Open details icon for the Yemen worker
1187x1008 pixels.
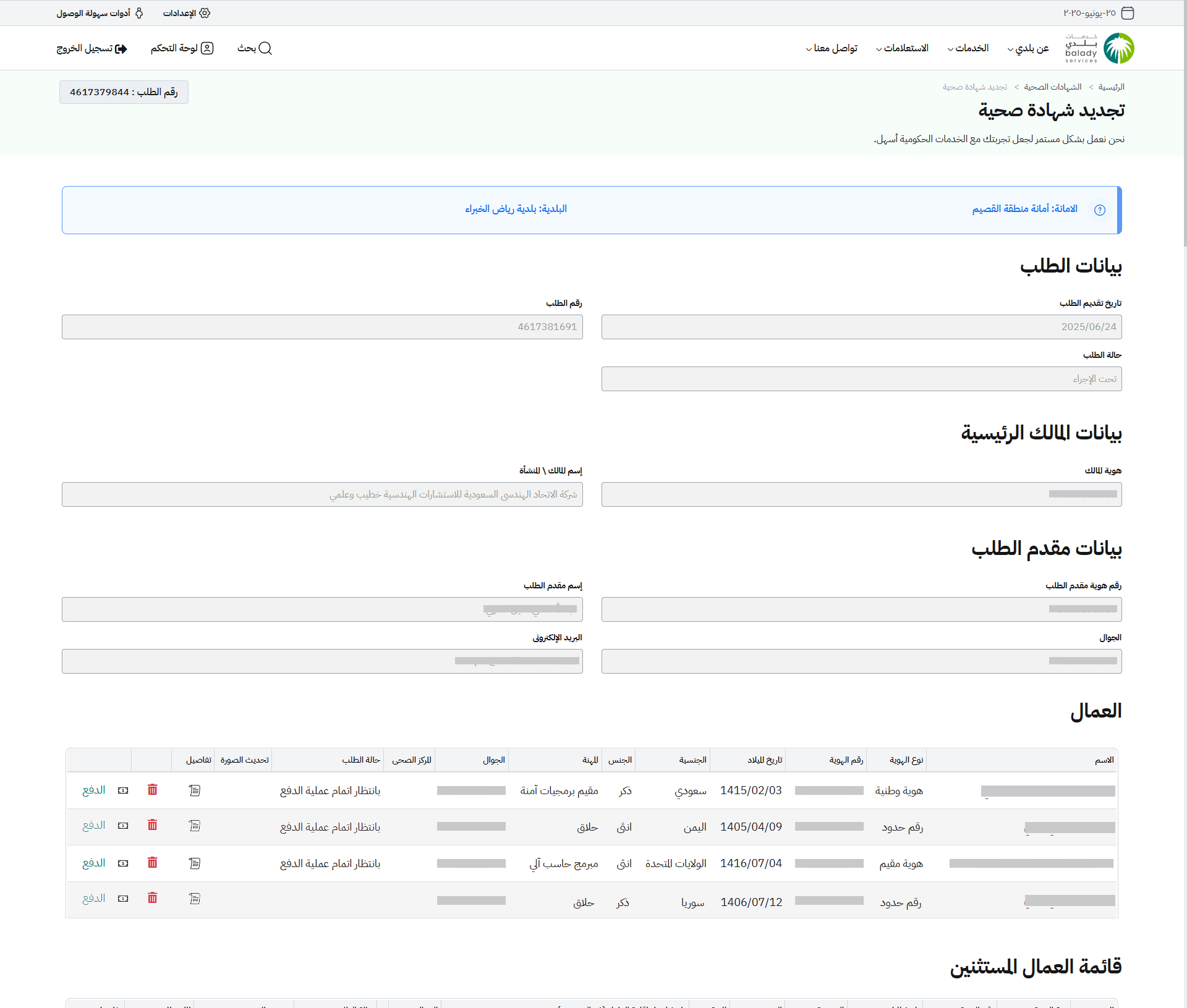(194, 826)
